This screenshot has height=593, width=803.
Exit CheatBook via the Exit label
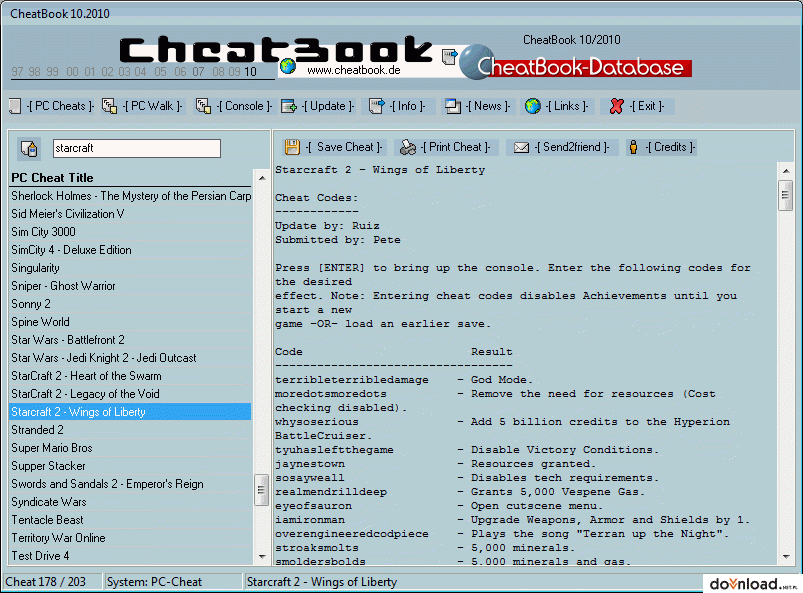[646, 106]
